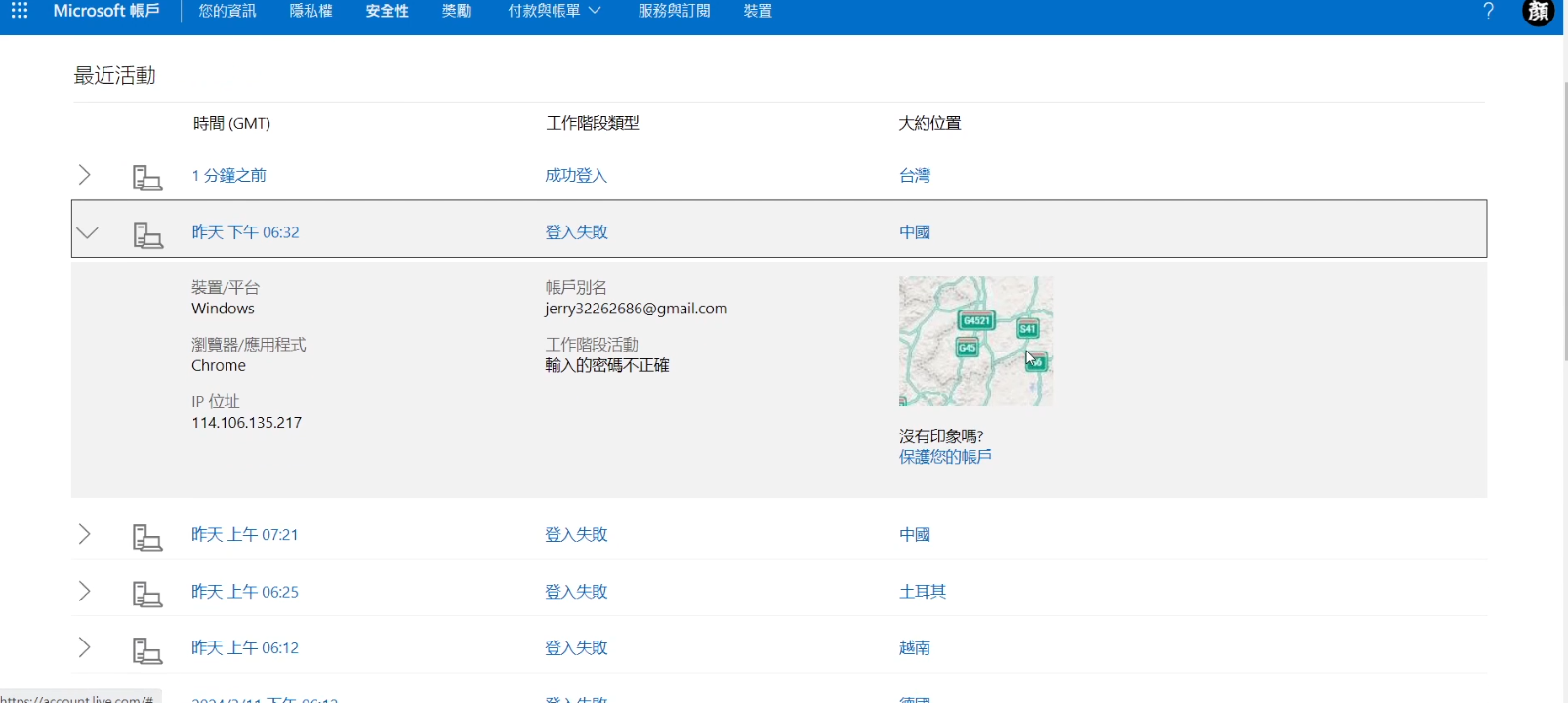Open the 獎勵 tab
Viewport: 1568px width, 703px height.
(457, 11)
